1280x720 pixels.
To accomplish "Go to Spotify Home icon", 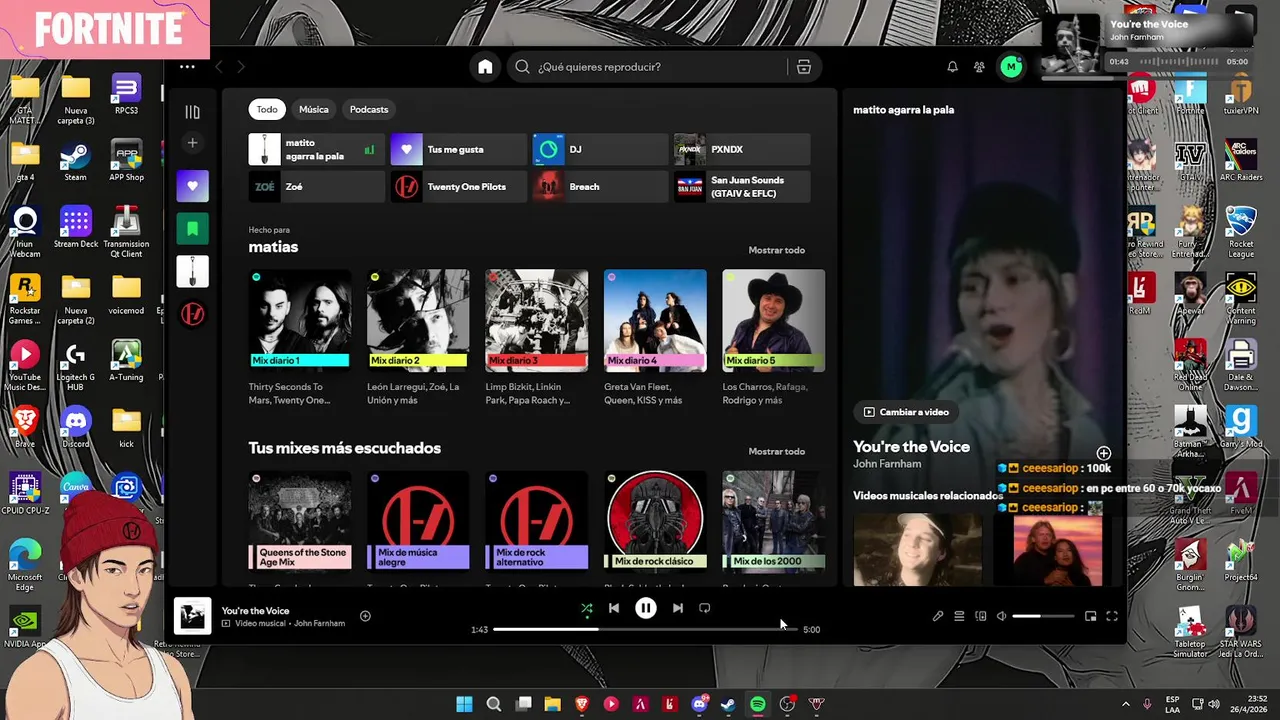I will coord(485,67).
